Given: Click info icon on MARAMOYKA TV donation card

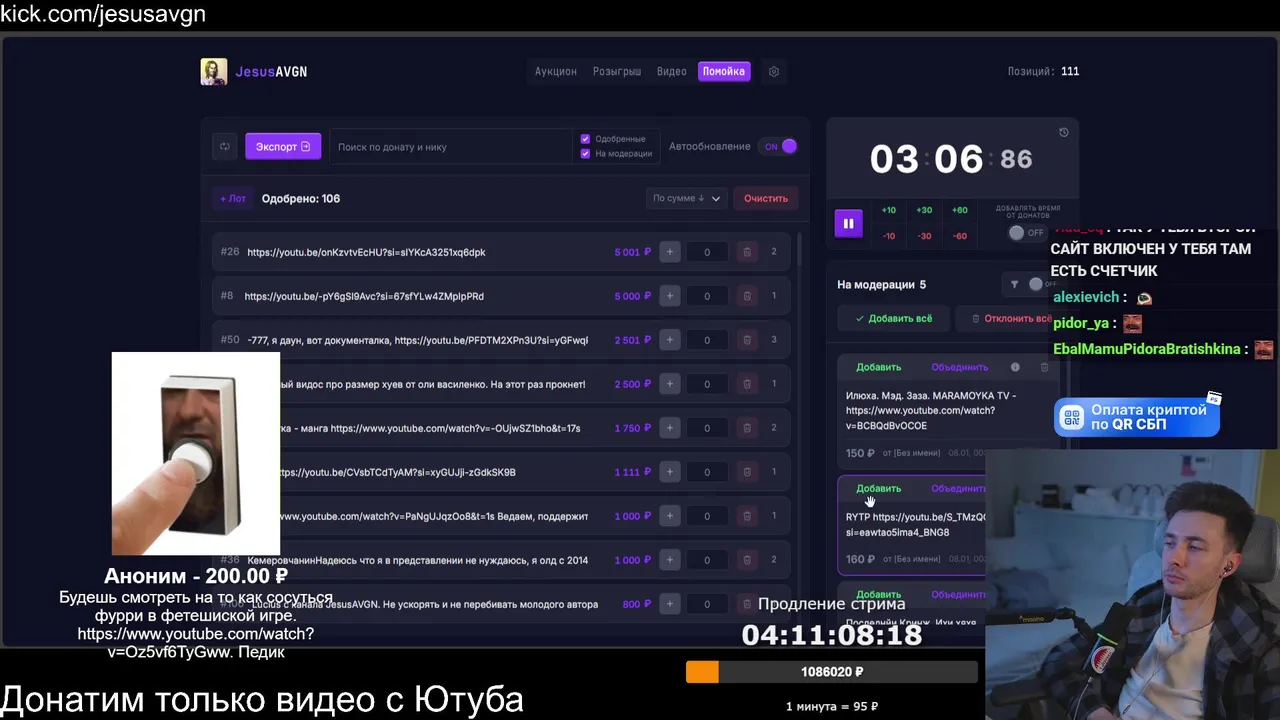Looking at the screenshot, I should [x=1015, y=367].
